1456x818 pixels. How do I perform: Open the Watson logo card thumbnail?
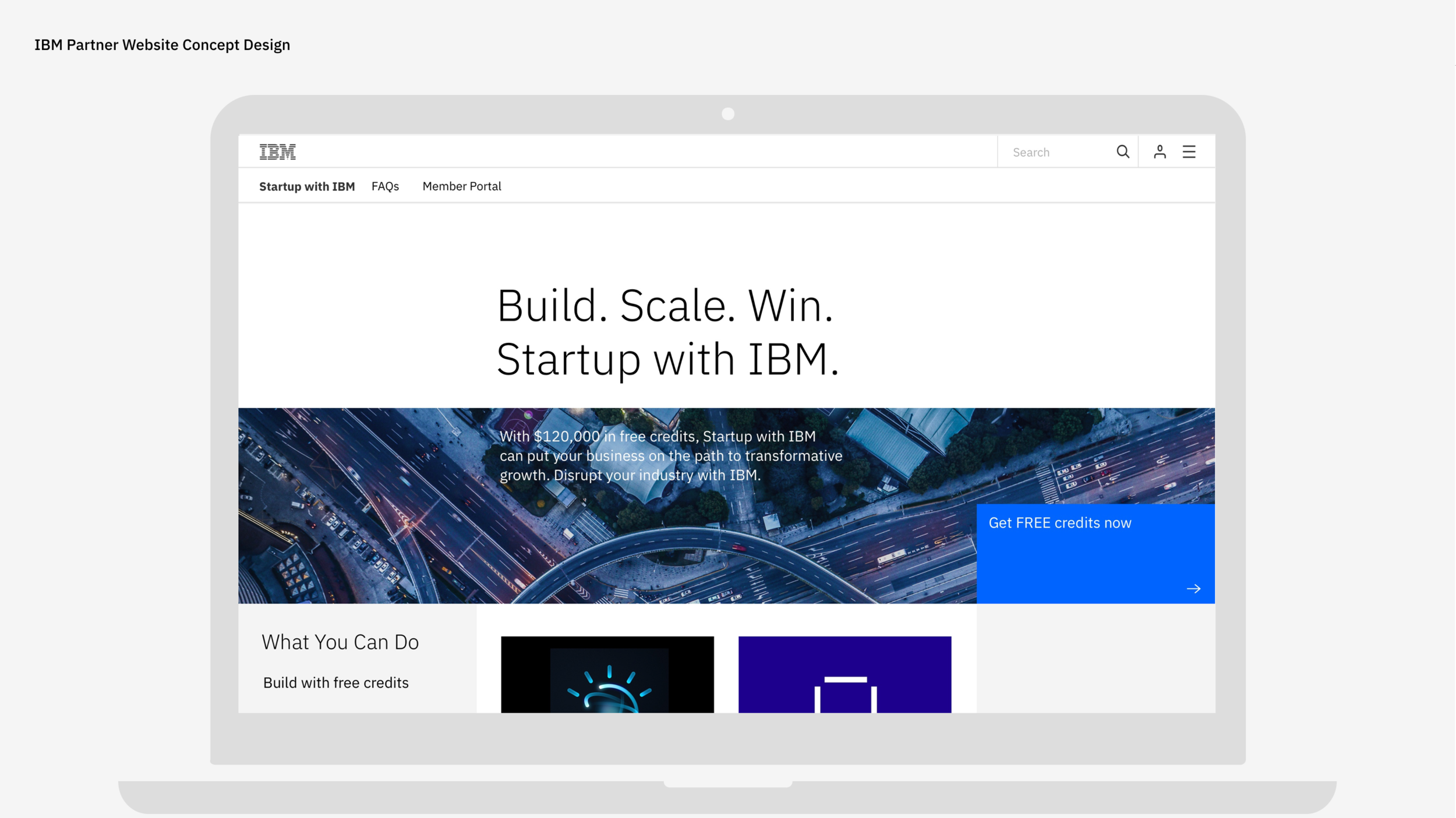pos(607,674)
